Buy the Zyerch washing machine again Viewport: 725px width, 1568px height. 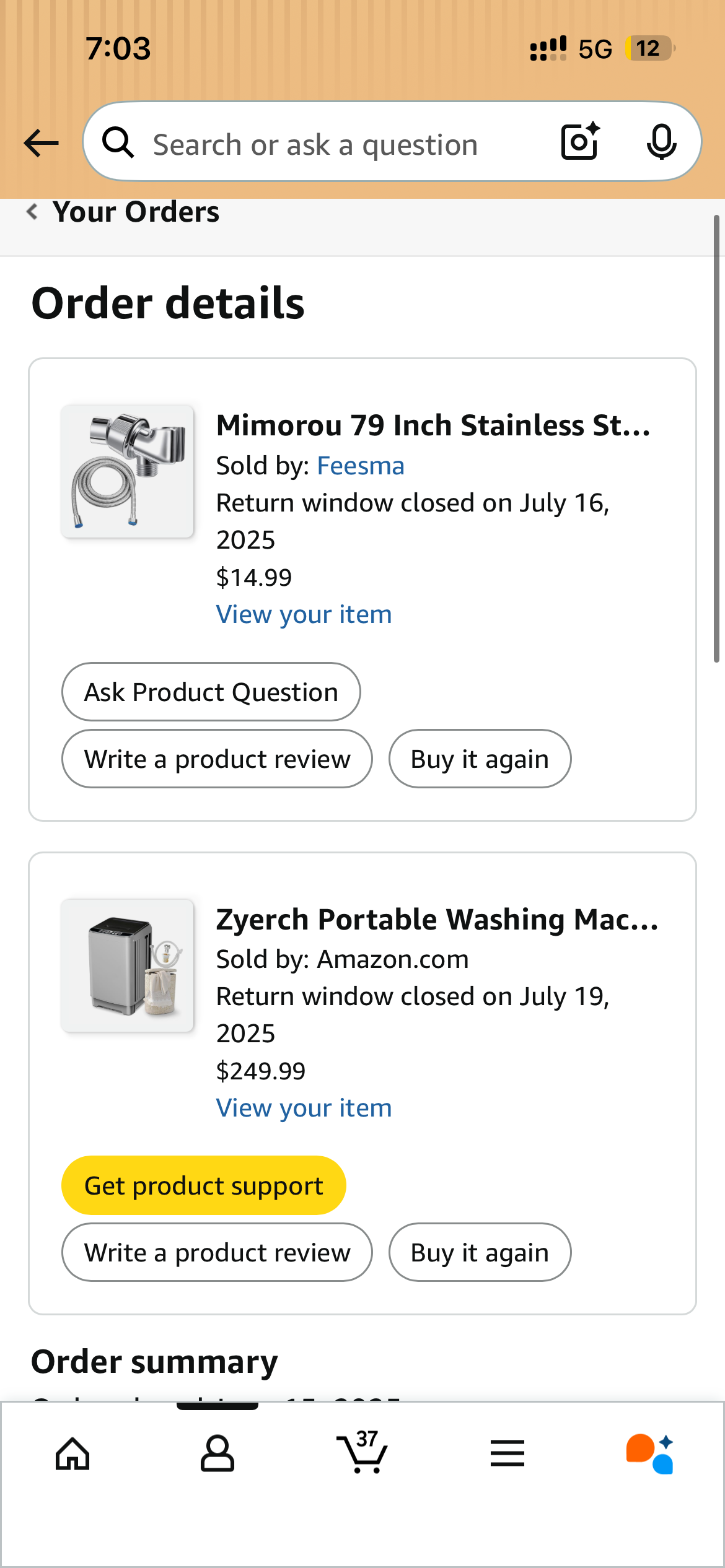coord(480,1252)
